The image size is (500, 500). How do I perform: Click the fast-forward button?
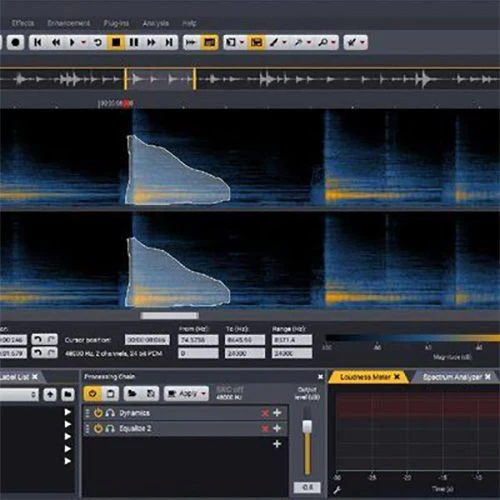(x=151, y=42)
